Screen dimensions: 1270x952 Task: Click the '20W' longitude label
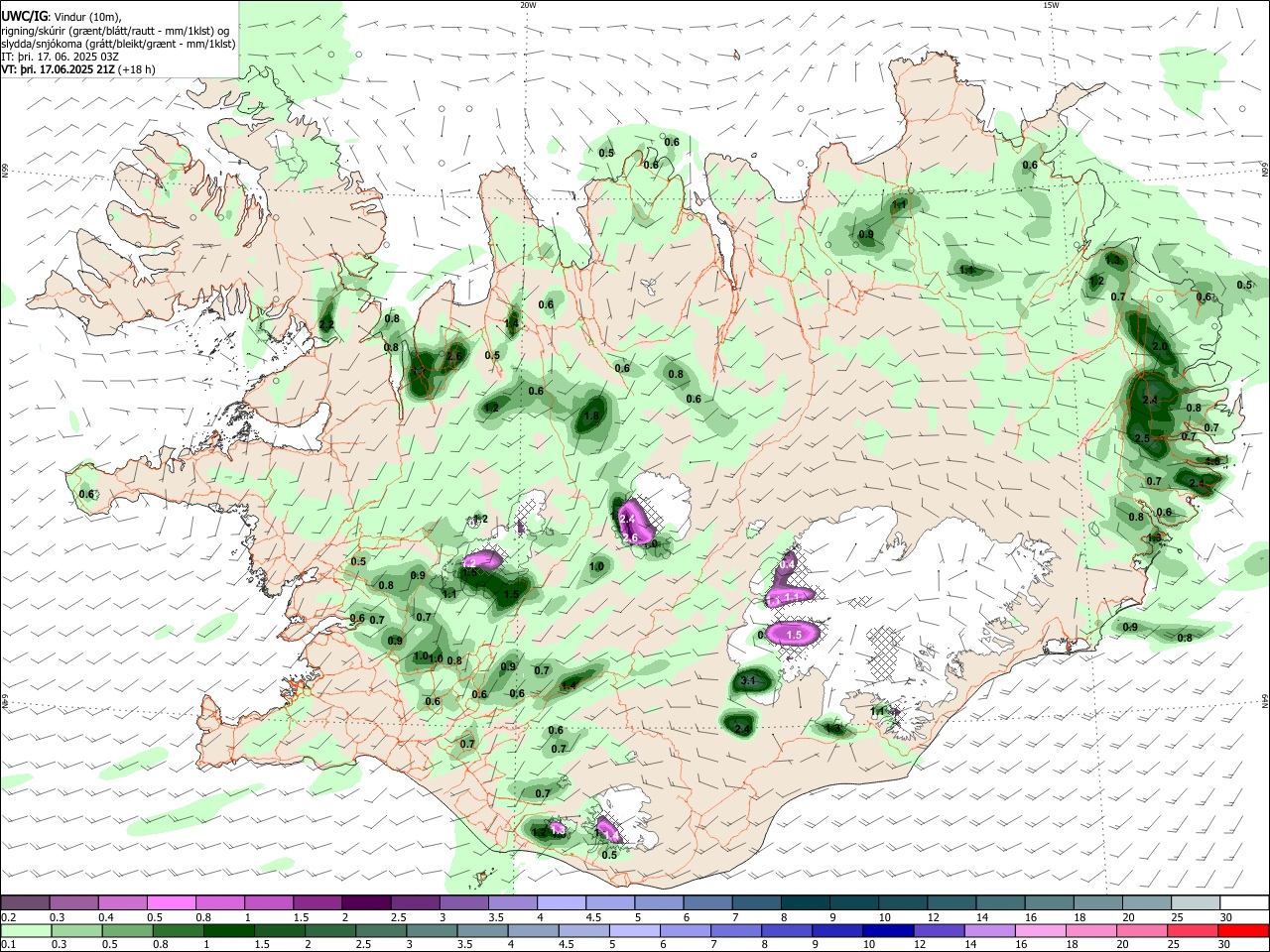click(528, 5)
